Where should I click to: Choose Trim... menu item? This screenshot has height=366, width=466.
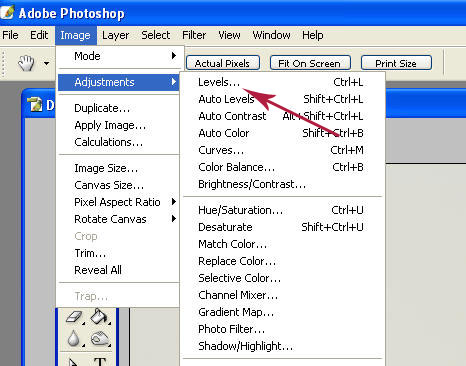tap(119, 253)
